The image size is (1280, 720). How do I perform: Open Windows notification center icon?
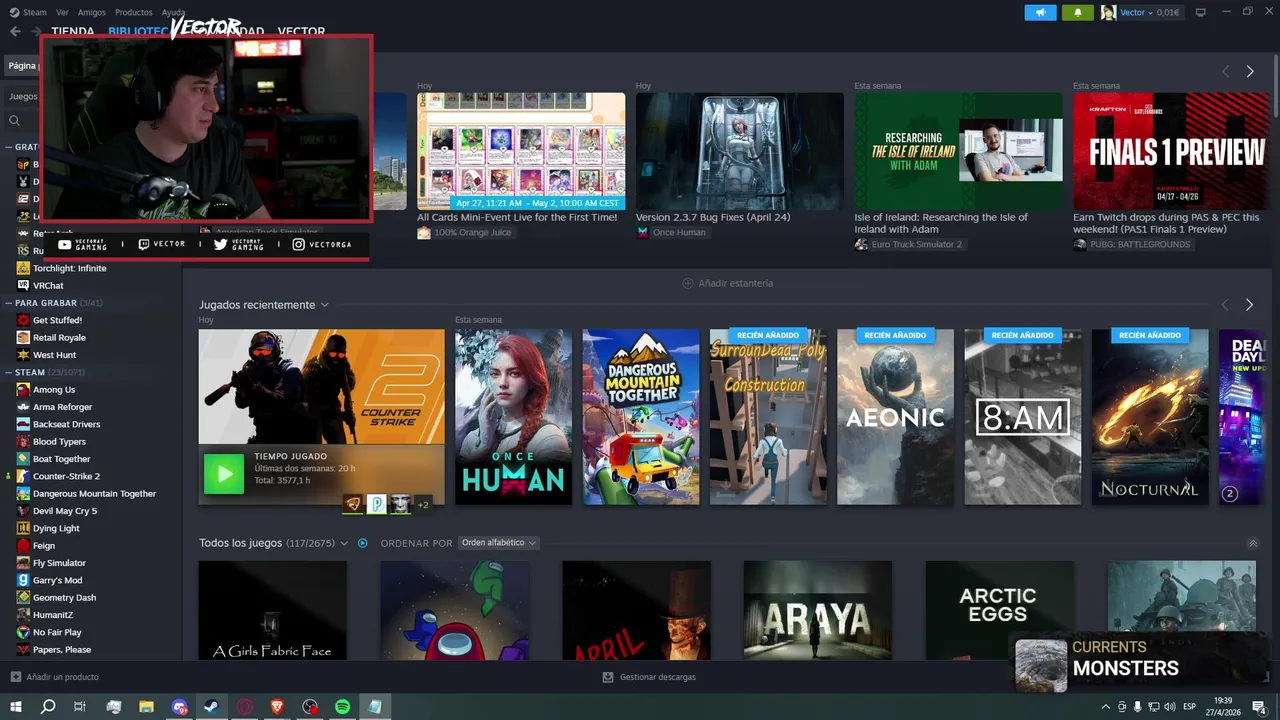[1259, 707]
